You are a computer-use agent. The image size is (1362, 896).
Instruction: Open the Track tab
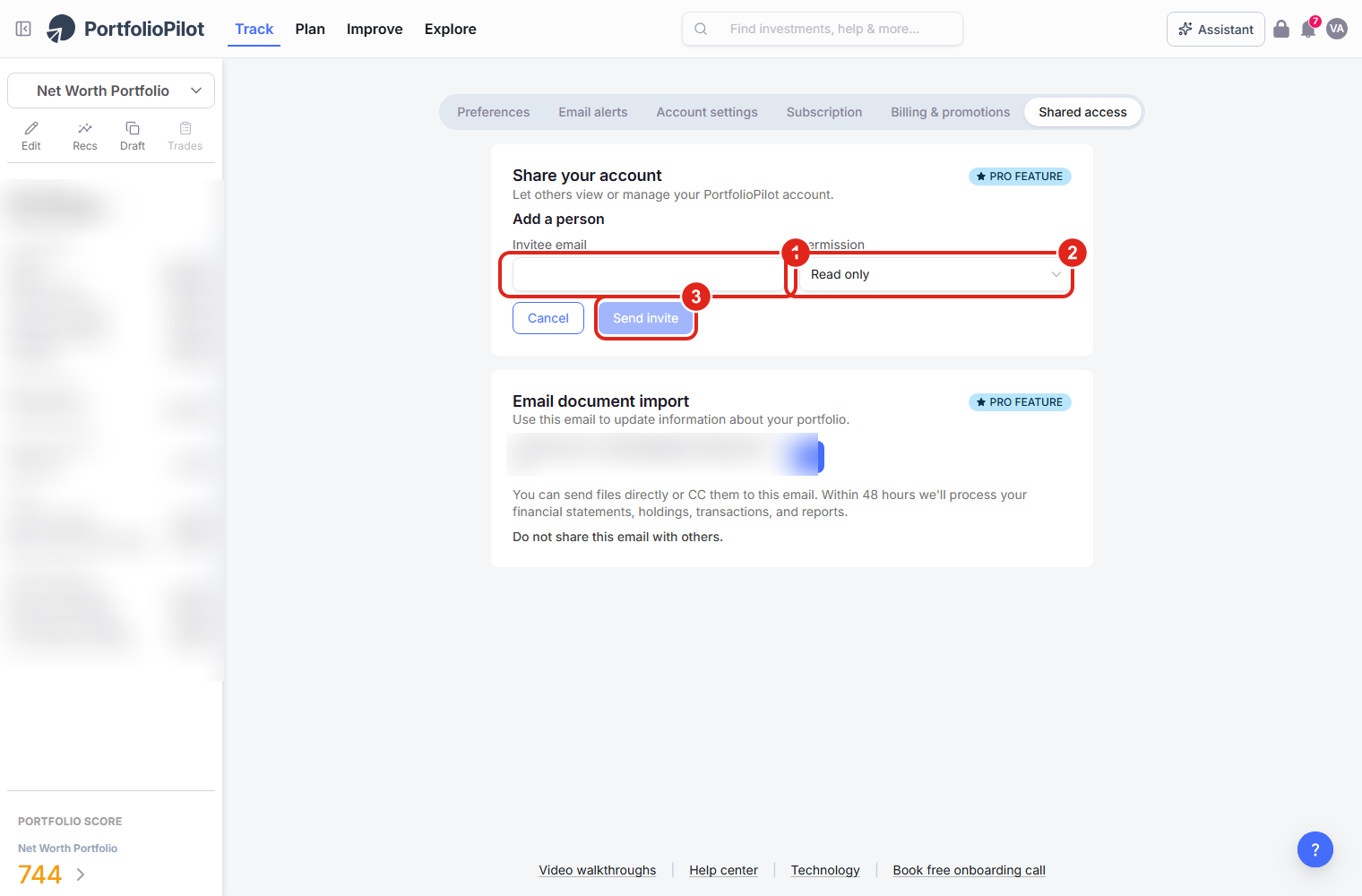pyautogui.click(x=254, y=29)
